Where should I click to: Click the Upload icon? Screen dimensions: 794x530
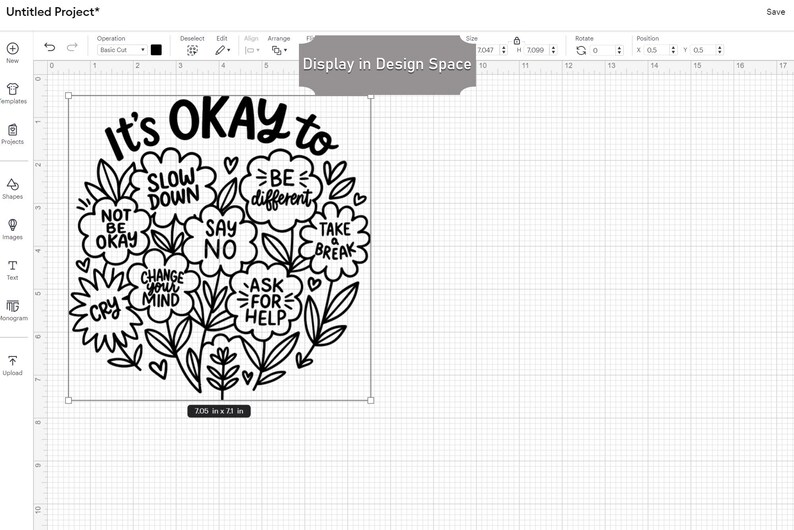point(13,360)
